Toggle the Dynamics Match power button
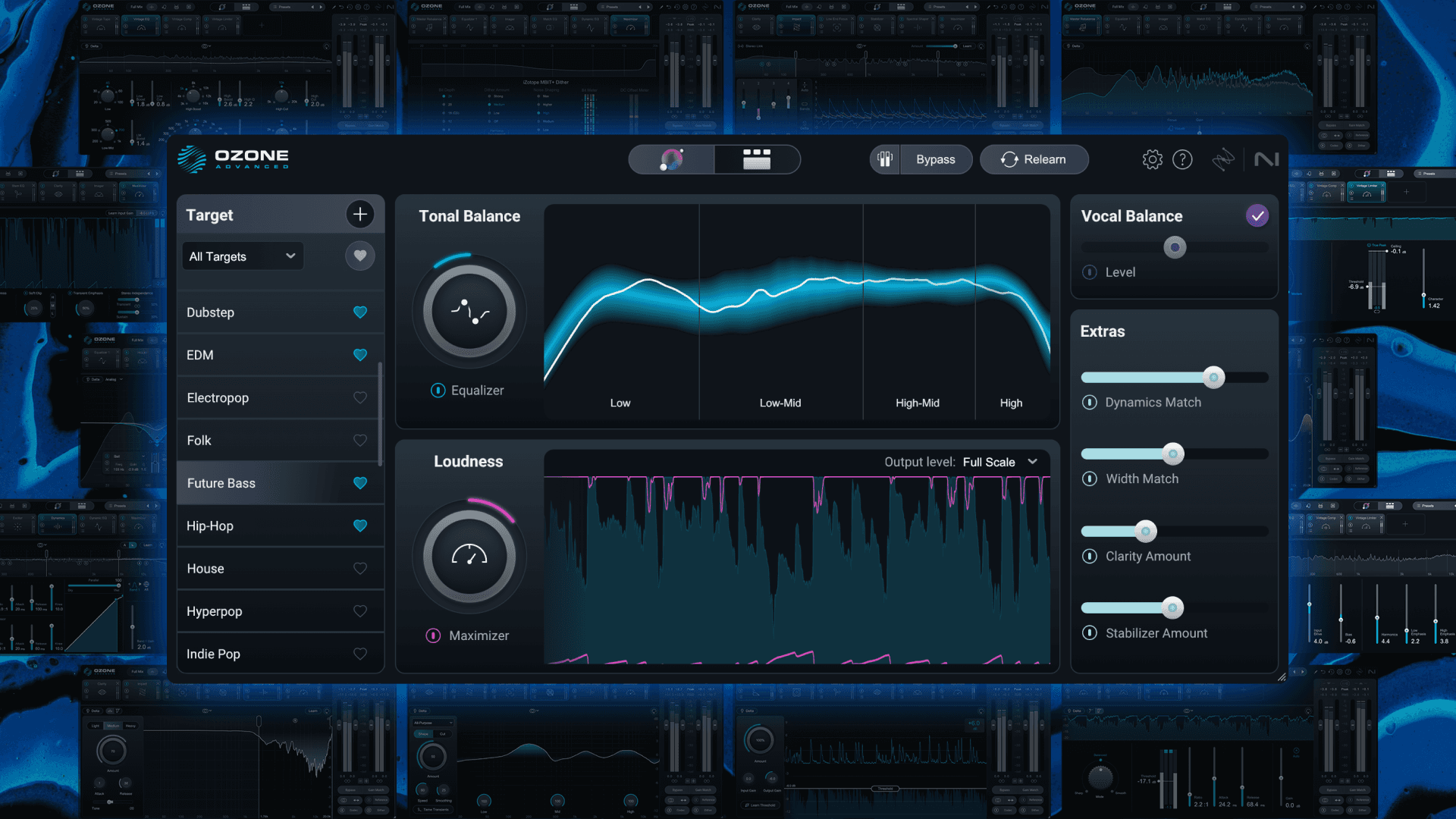Screen dimensions: 1456x819 tap(1090, 403)
